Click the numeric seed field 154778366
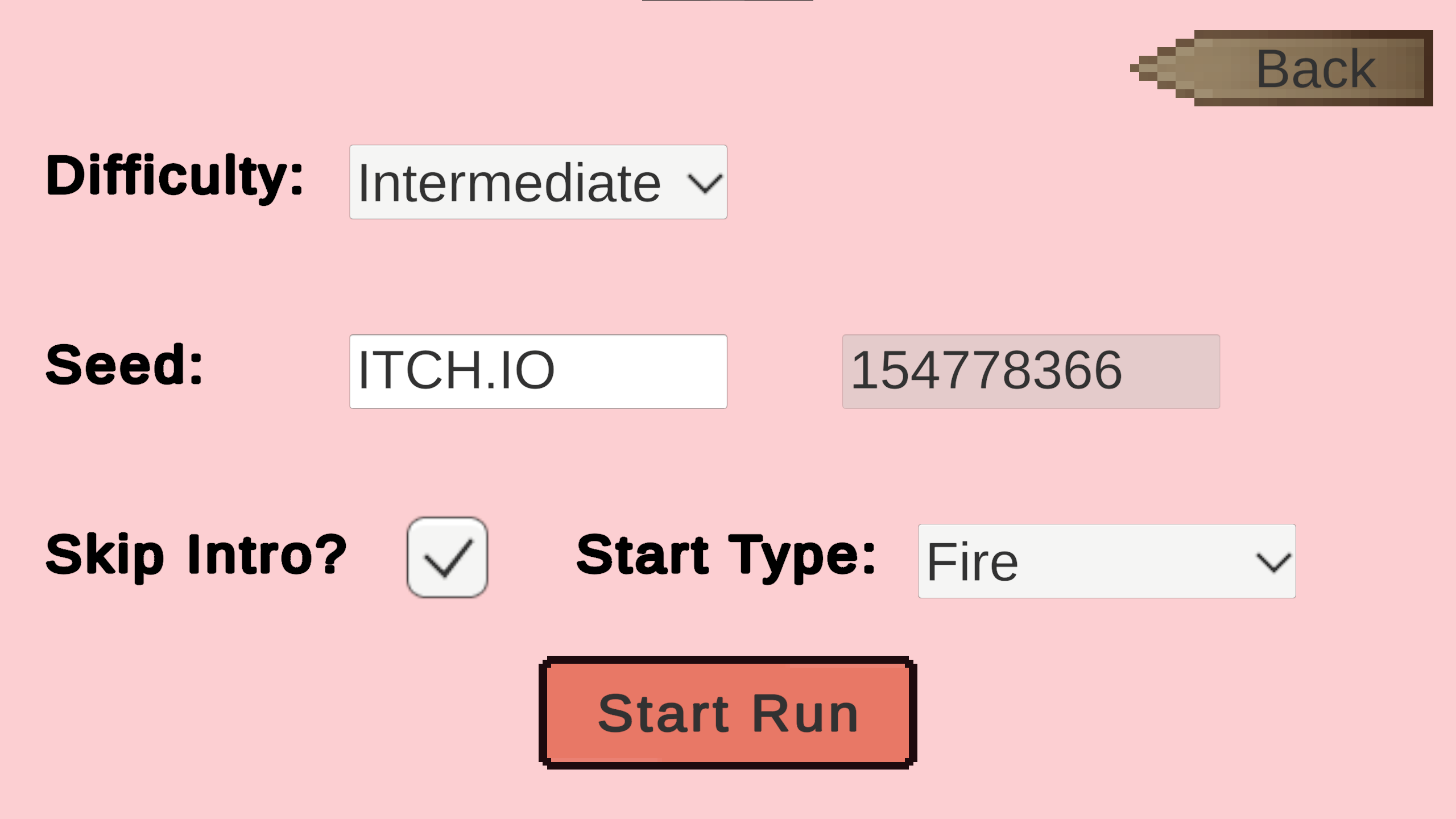Image resolution: width=1456 pixels, height=819 pixels. pyautogui.click(x=1031, y=371)
